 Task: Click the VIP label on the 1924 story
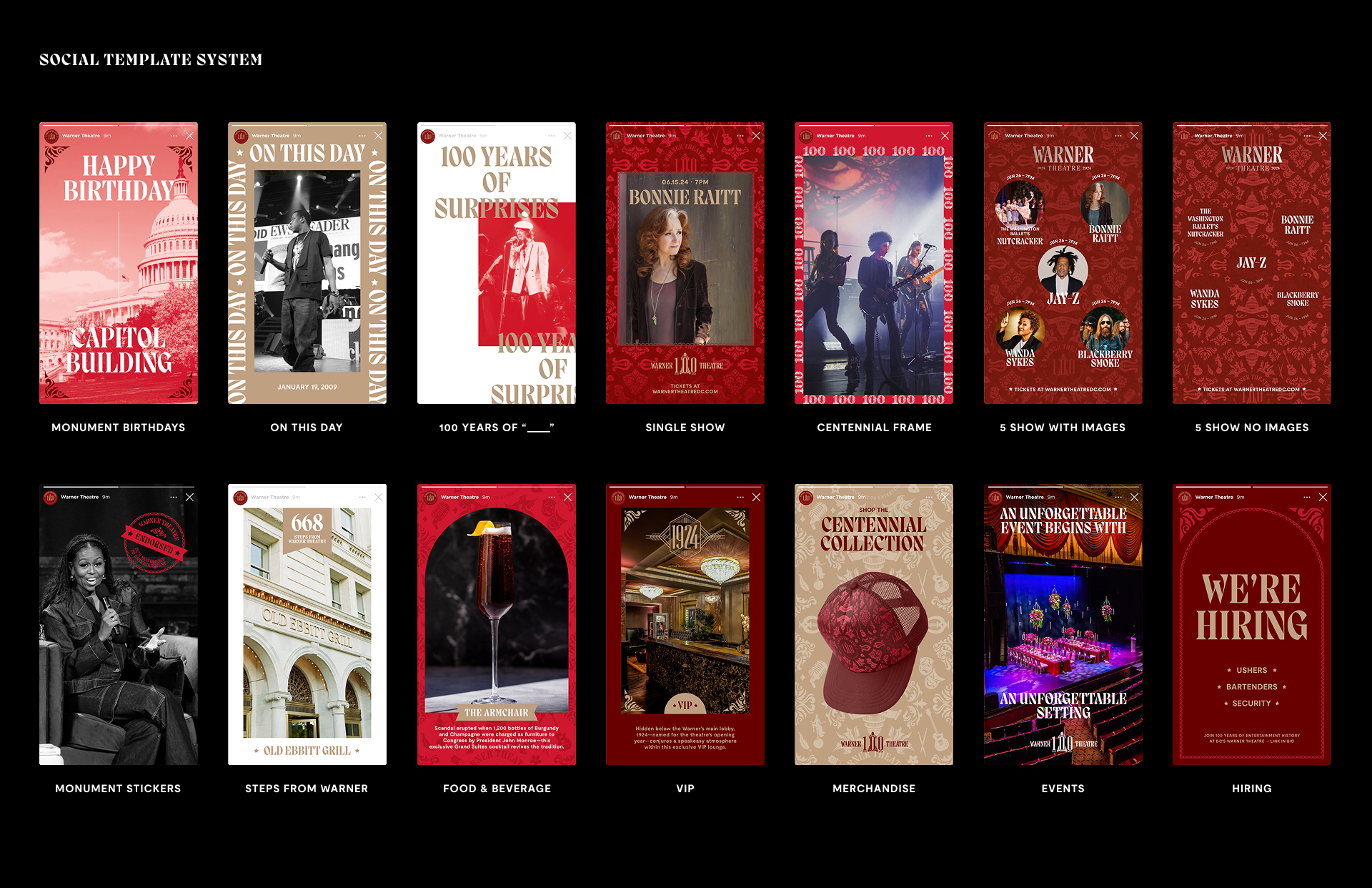click(x=685, y=705)
